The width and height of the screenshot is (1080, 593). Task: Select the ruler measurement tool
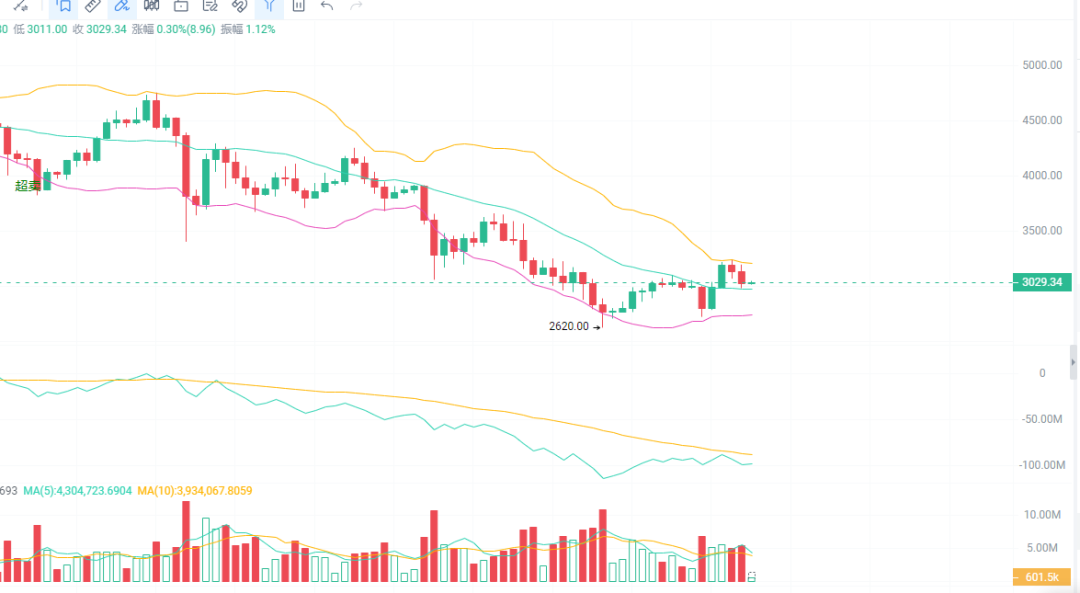92,6
